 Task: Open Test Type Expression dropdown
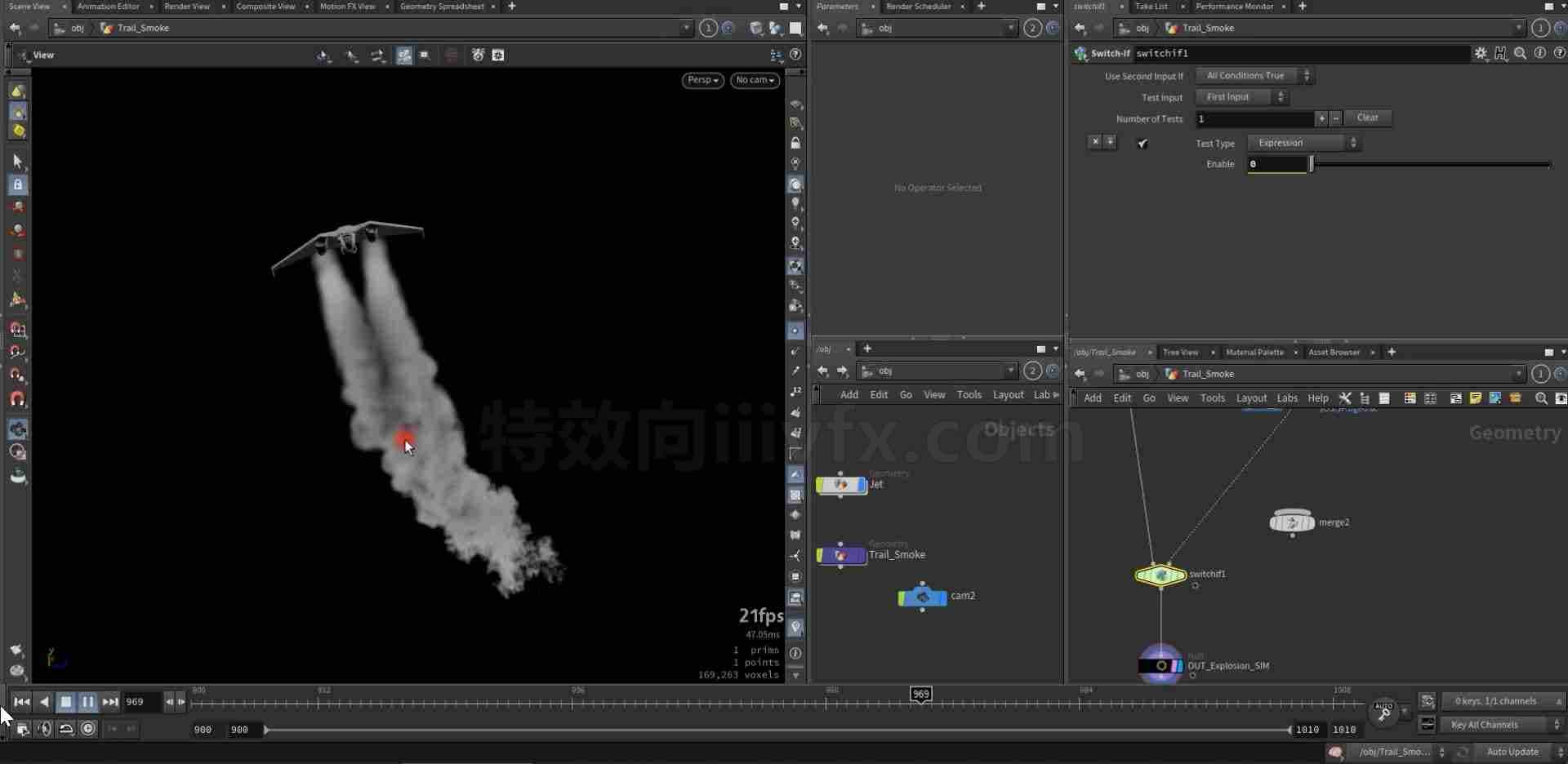(1303, 143)
